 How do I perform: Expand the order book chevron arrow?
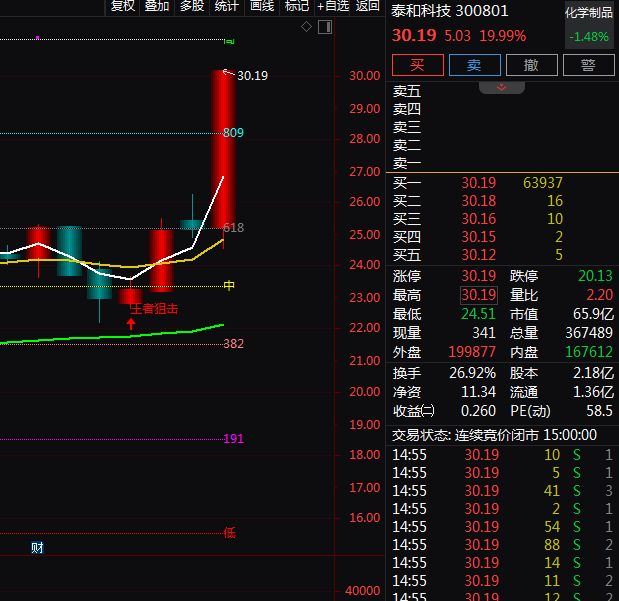502,87
